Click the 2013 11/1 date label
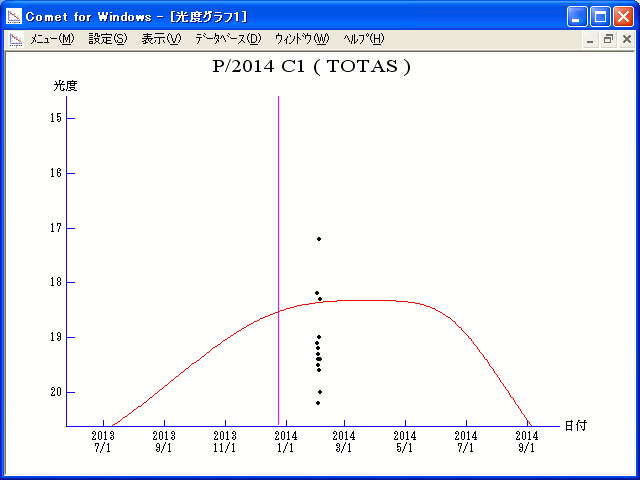 point(225,442)
